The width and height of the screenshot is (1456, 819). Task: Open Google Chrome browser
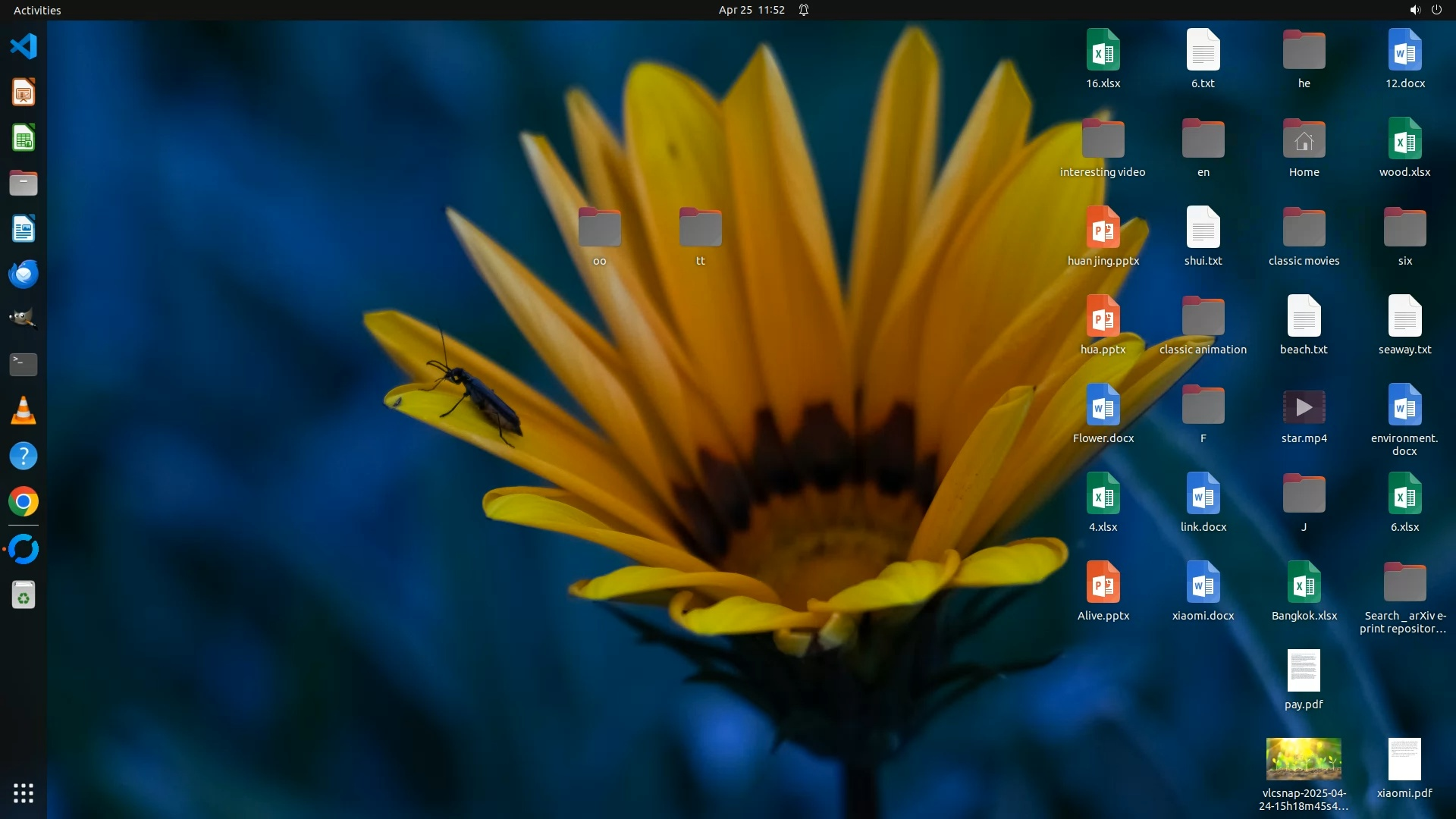coord(24,502)
